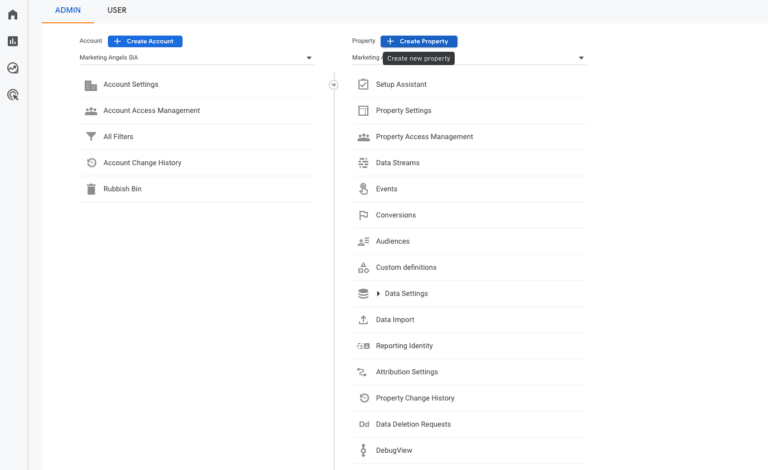Click the Setup Assistant checkbox icon
Image resolution: width=768 pixels, height=470 pixels.
pos(363,84)
